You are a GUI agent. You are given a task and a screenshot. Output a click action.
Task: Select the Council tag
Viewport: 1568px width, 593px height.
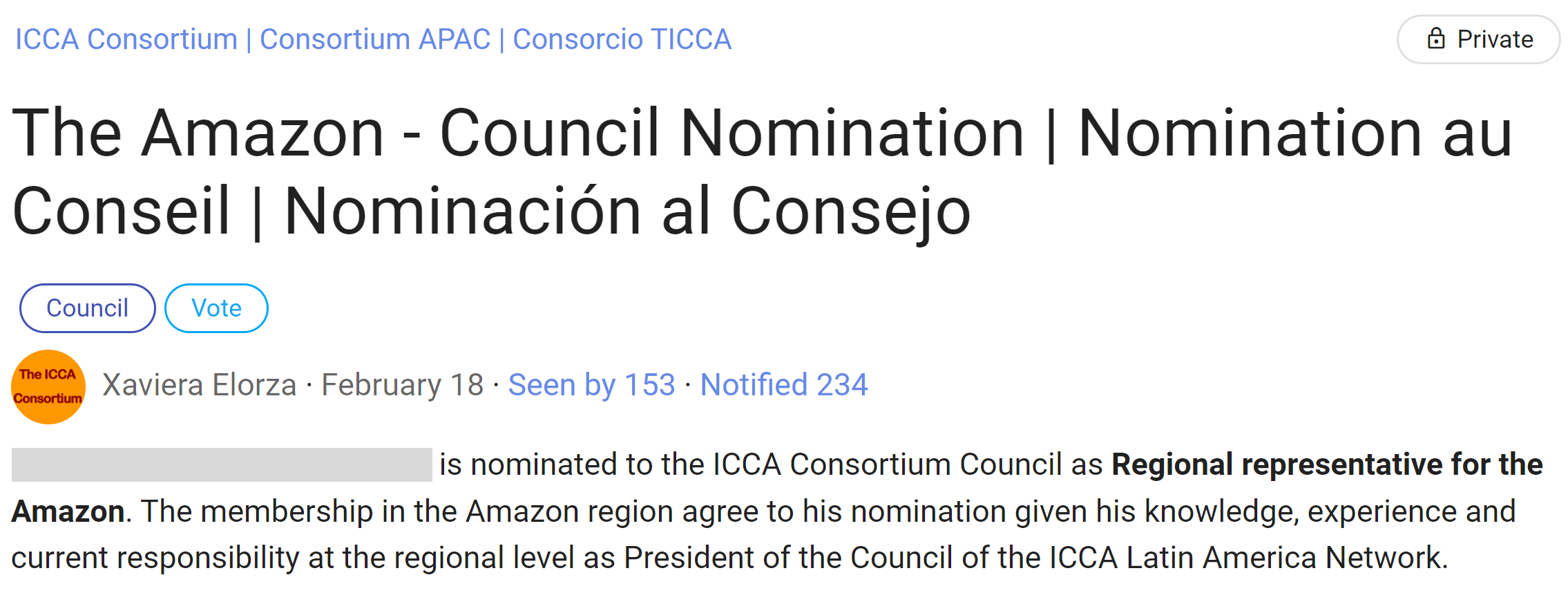[88, 308]
